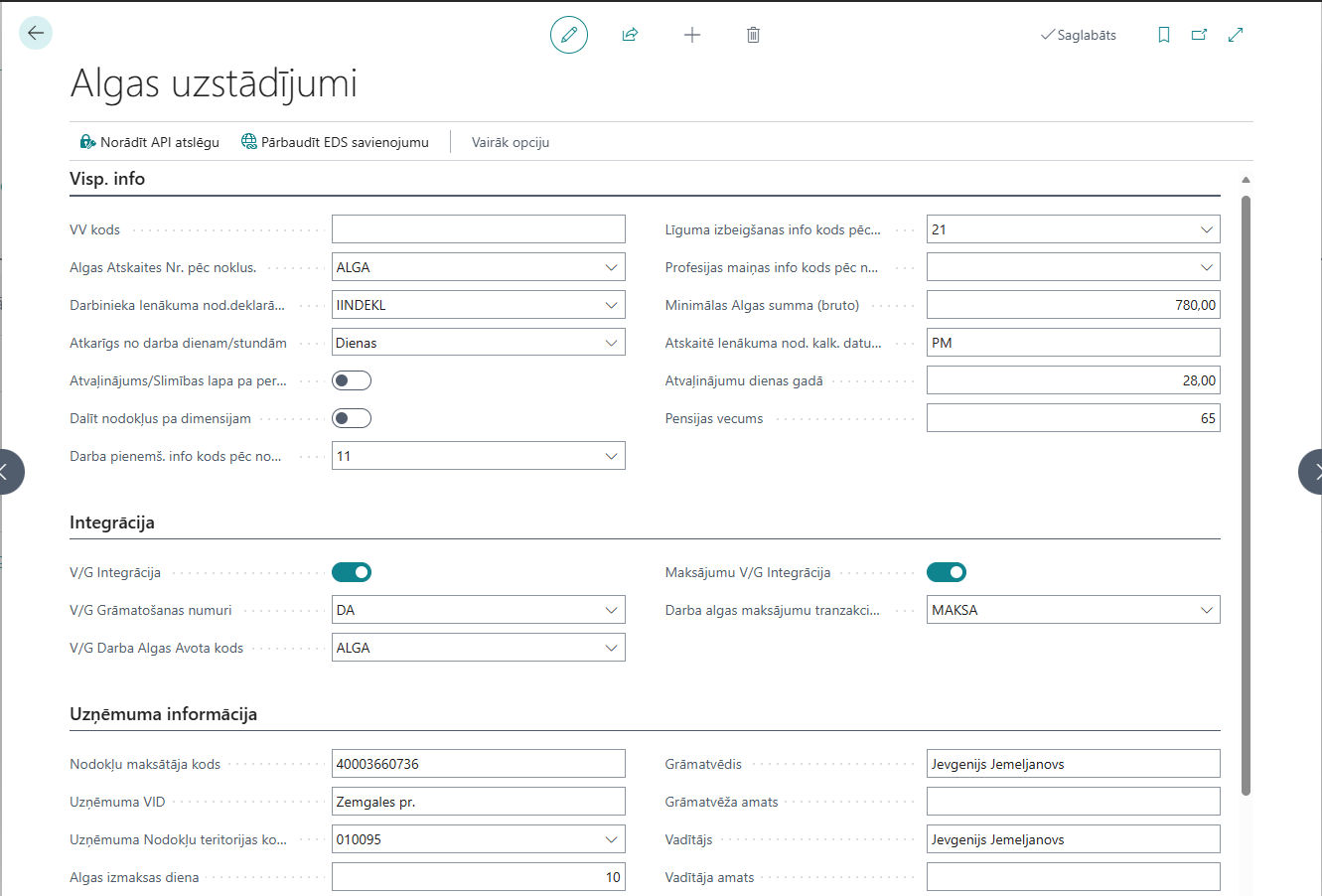Click Grāmatveža amats field
This screenshot has width=1322, height=896.
pos(1074,802)
